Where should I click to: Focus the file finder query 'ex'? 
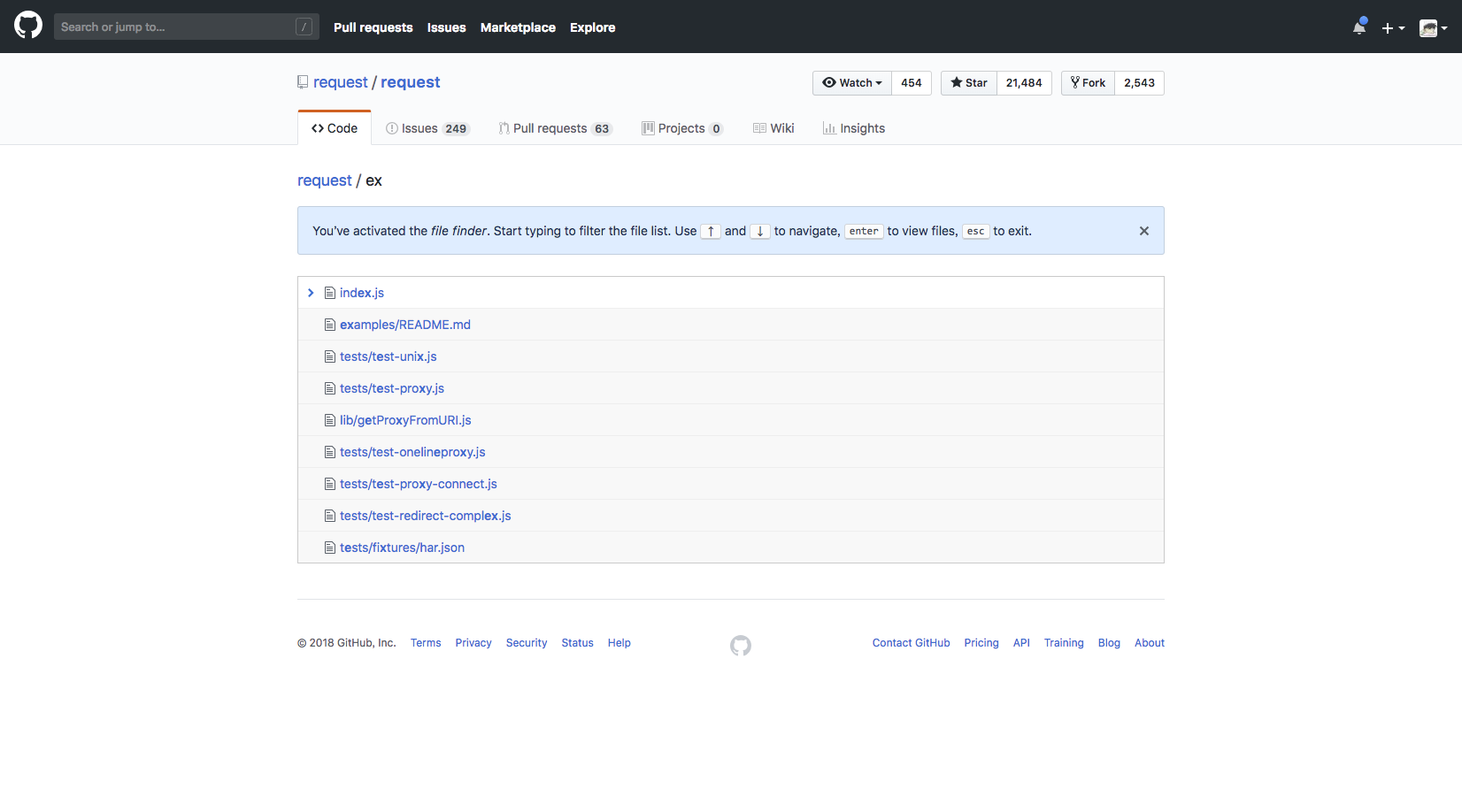(374, 180)
